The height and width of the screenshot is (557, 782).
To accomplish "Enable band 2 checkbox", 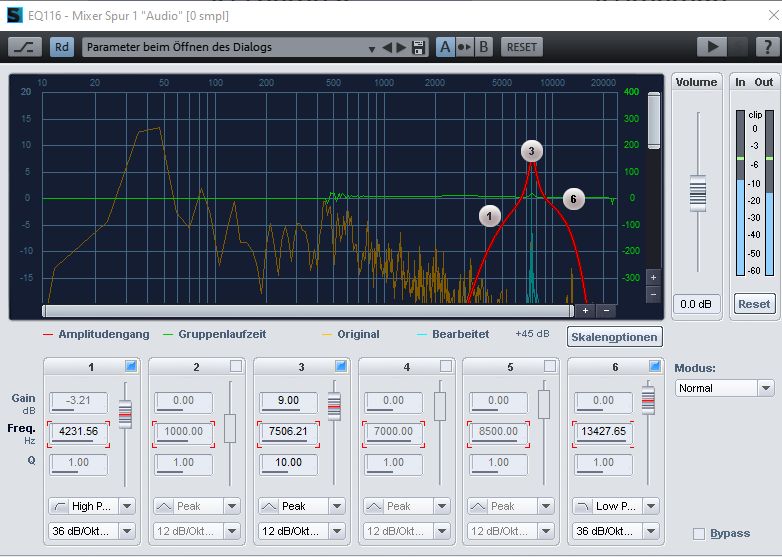I will [236, 367].
